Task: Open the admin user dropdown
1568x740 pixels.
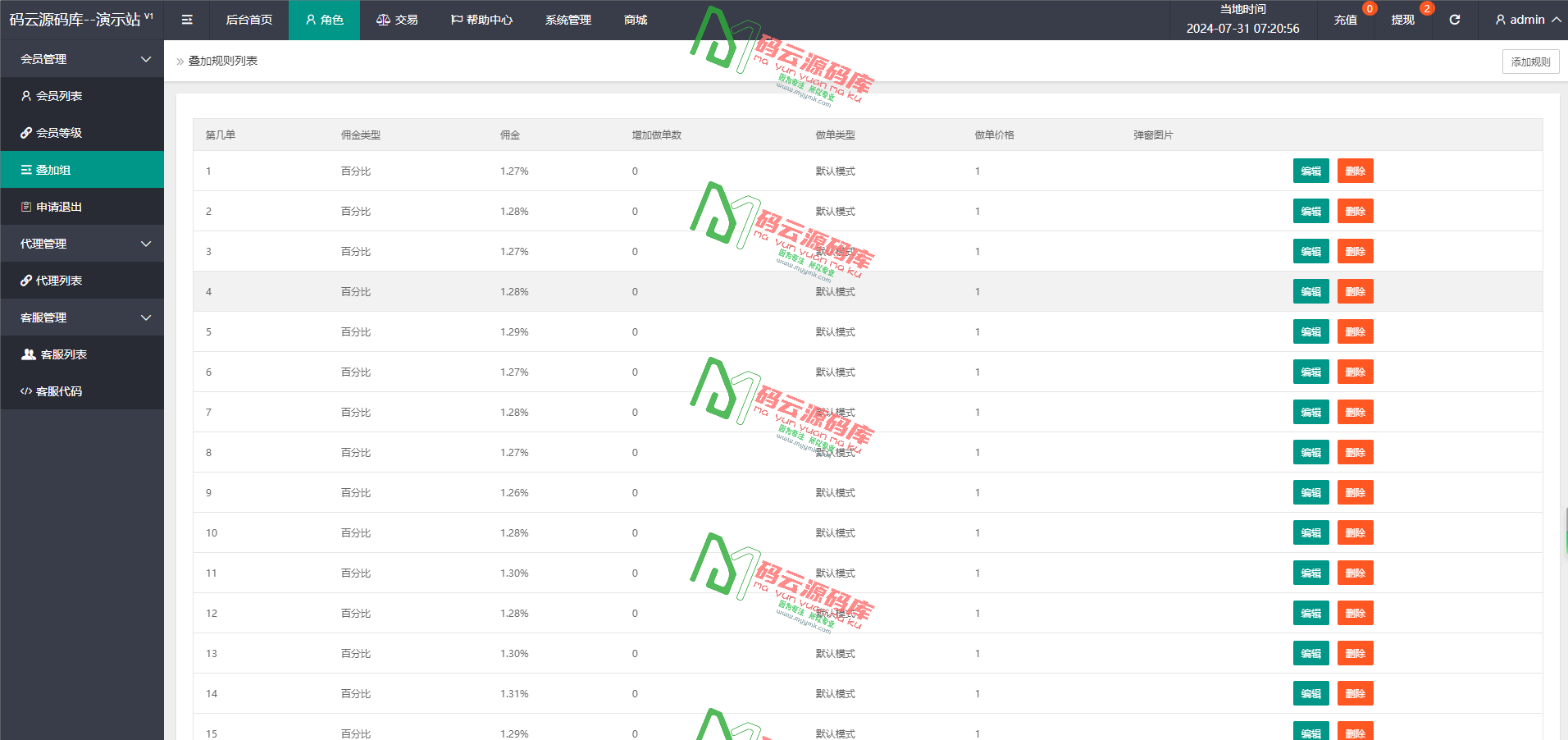Action: (x=1527, y=20)
